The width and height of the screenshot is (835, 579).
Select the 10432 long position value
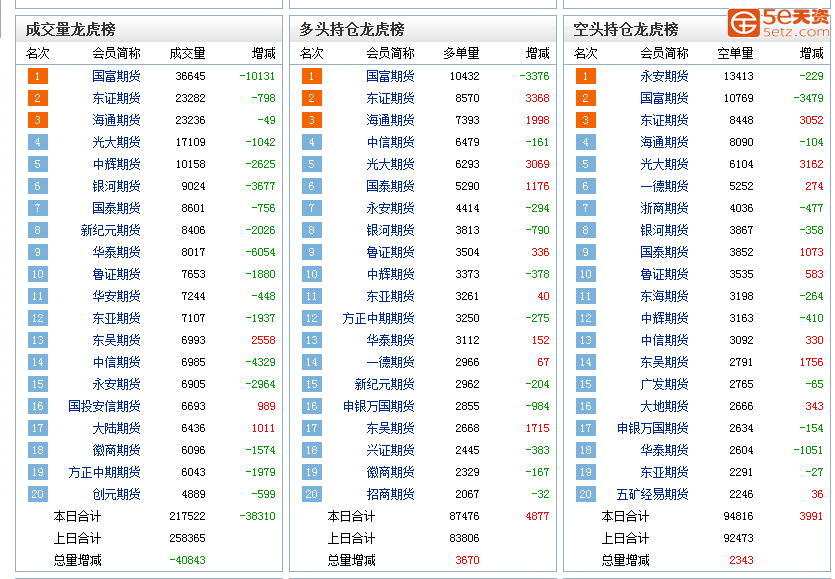pos(464,76)
